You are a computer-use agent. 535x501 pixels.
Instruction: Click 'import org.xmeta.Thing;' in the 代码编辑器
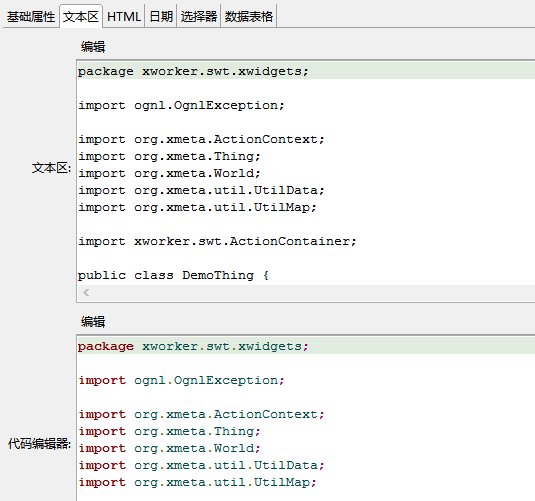coord(169,431)
